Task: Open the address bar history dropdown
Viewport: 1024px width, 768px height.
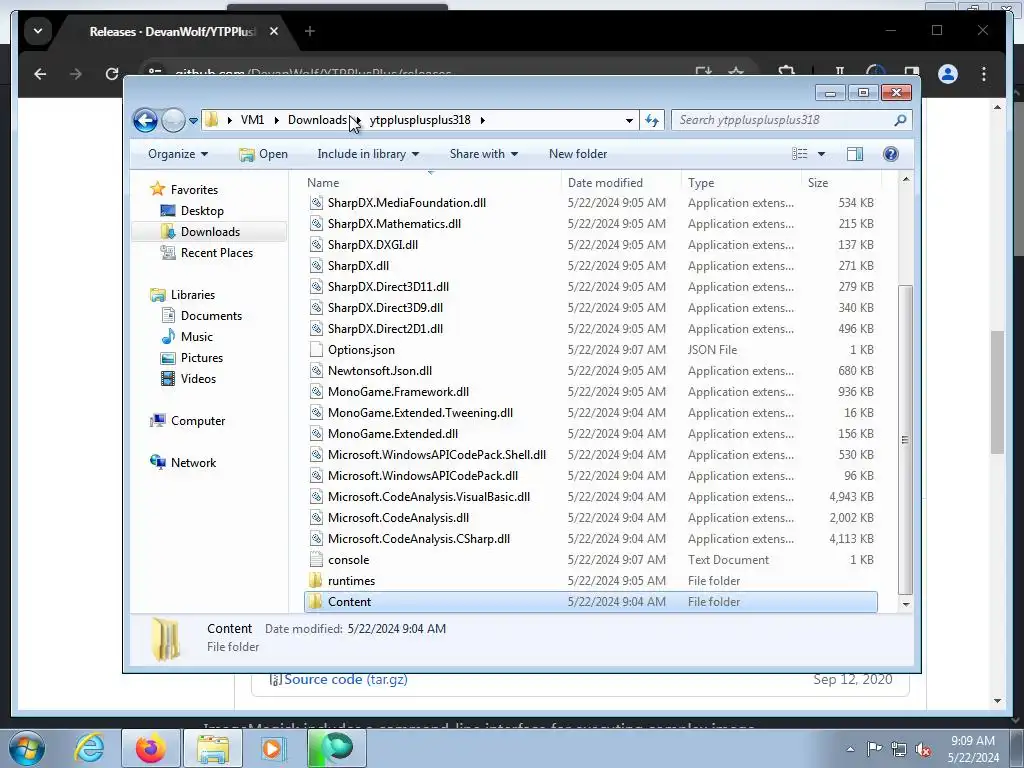Action: click(x=629, y=120)
